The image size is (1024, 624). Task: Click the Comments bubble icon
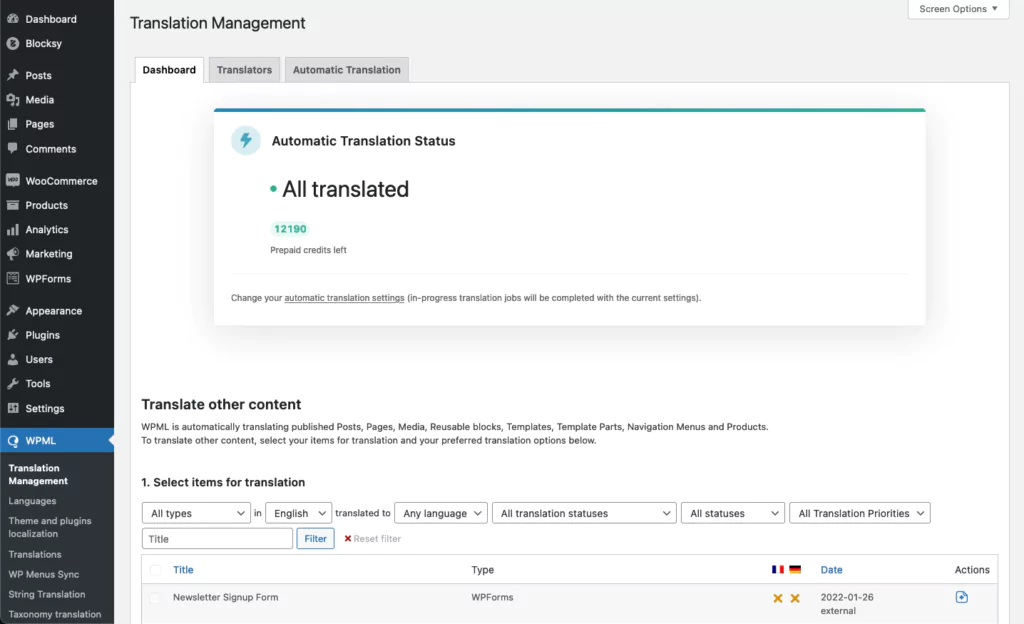click(x=12, y=148)
